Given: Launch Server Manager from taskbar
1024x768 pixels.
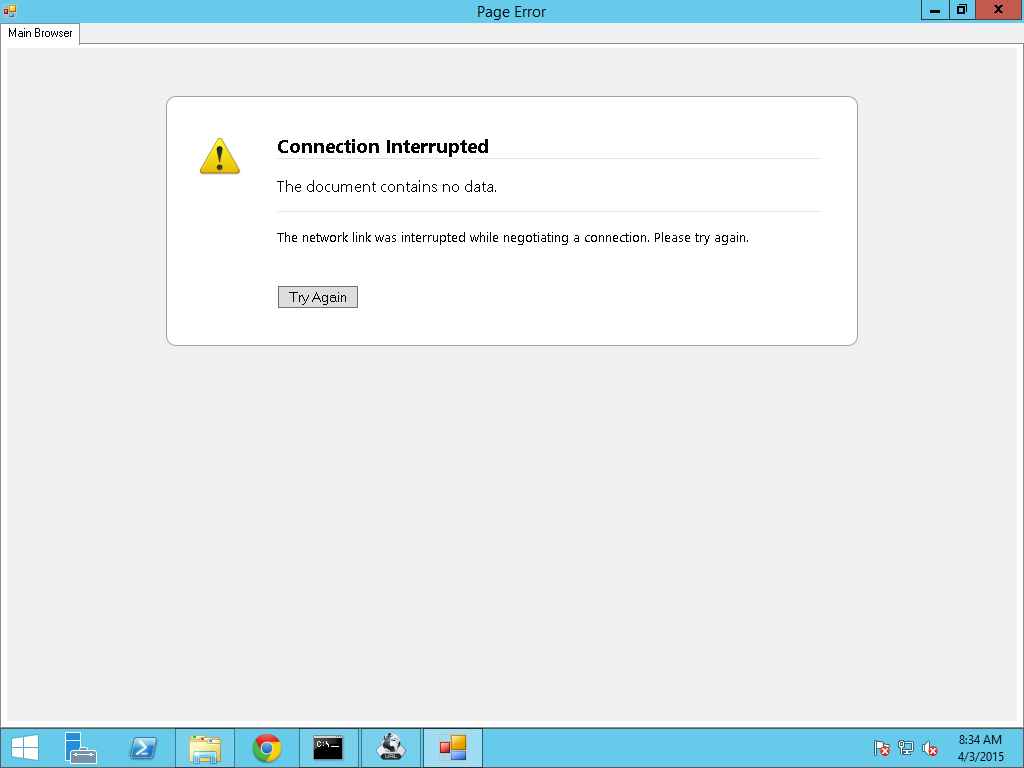Looking at the screenshot, I should pyautogui.click(x=80, y=748).
